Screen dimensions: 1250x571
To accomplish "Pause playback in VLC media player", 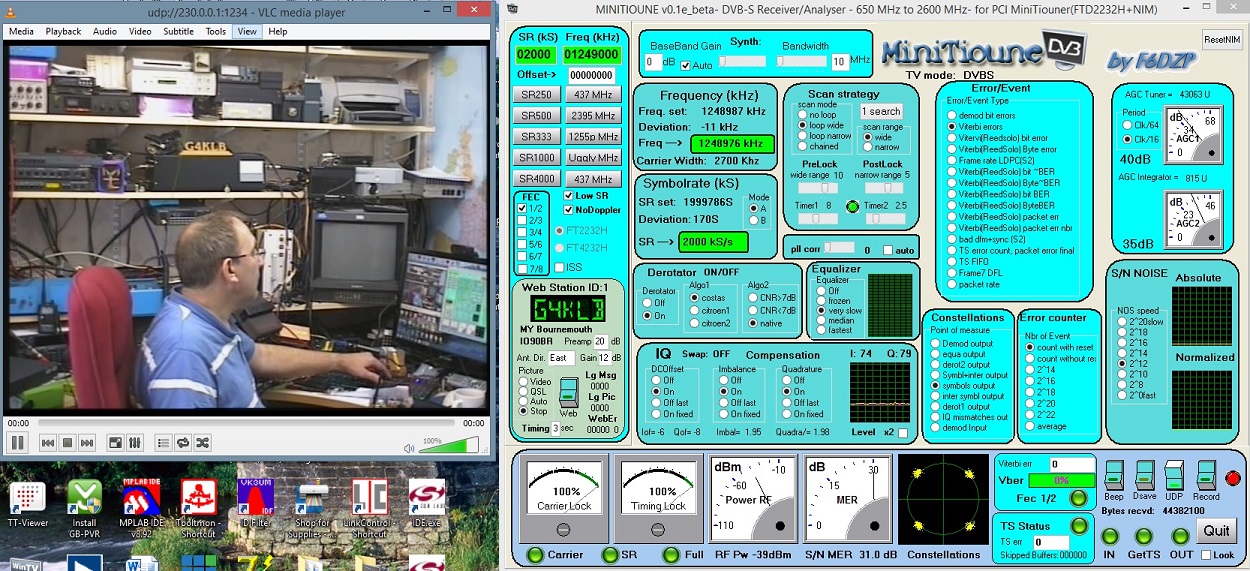I will pos(17,442).
